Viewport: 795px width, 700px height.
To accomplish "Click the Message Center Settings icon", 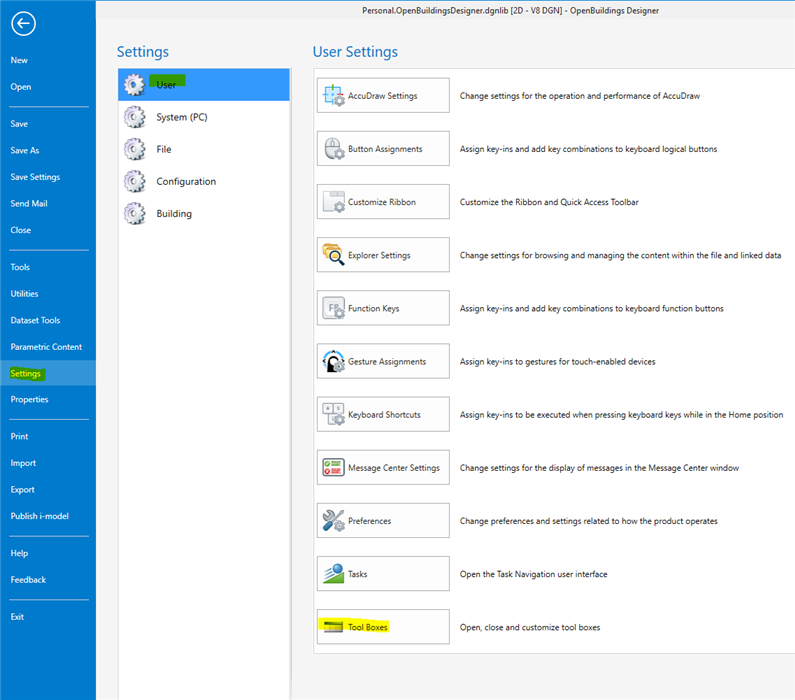I will click(334, 467).
